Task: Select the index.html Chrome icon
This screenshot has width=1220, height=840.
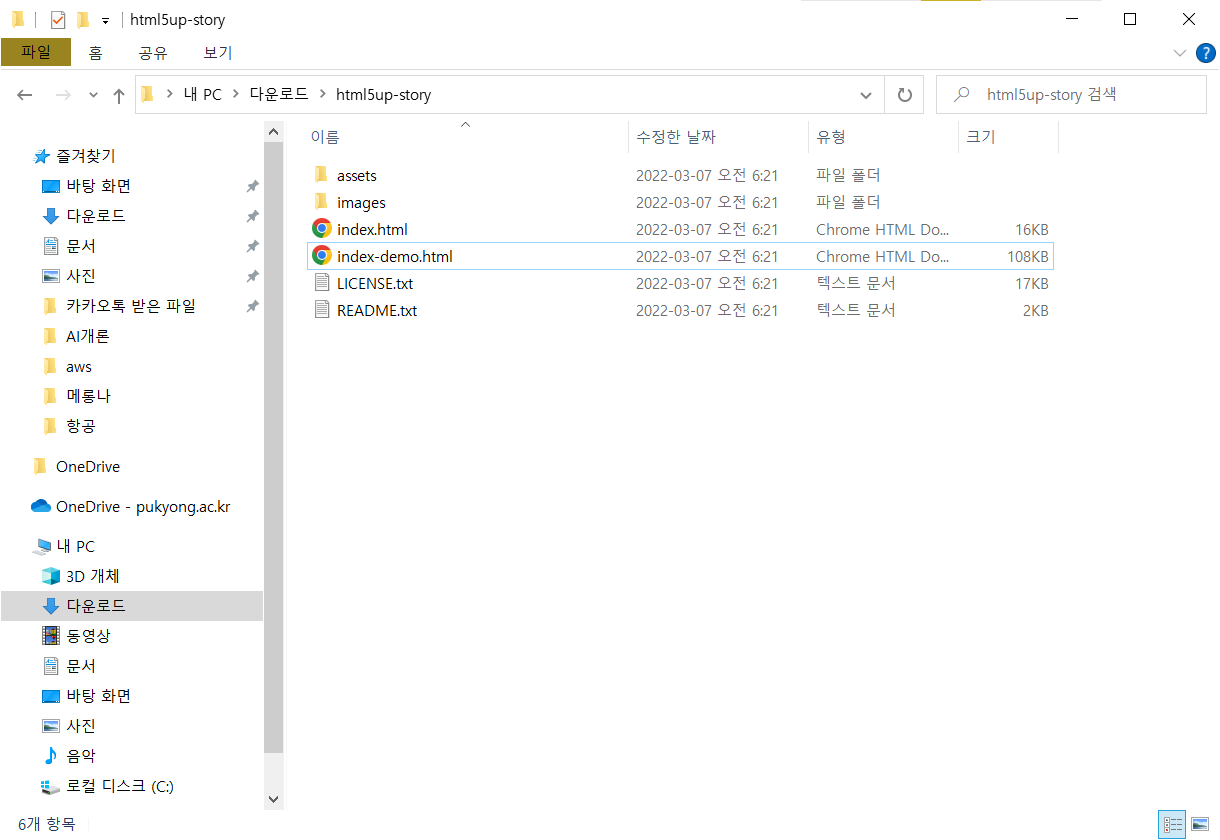Action: coord(322,229)
